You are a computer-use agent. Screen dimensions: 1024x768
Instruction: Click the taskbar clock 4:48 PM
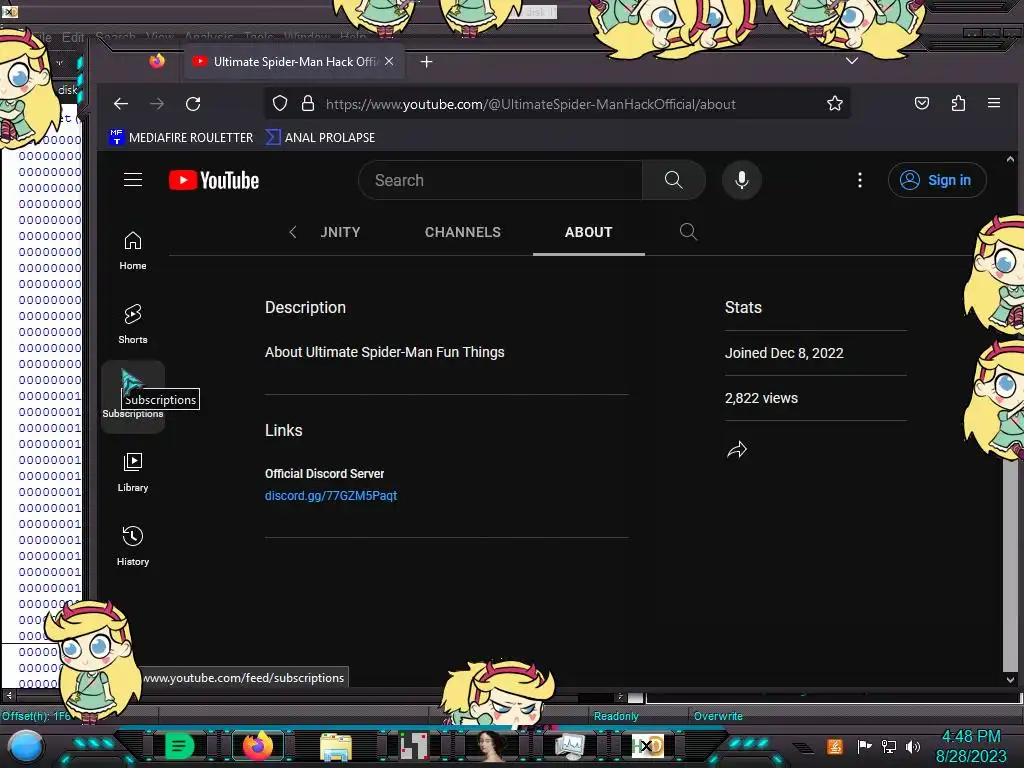click(970, 737)
